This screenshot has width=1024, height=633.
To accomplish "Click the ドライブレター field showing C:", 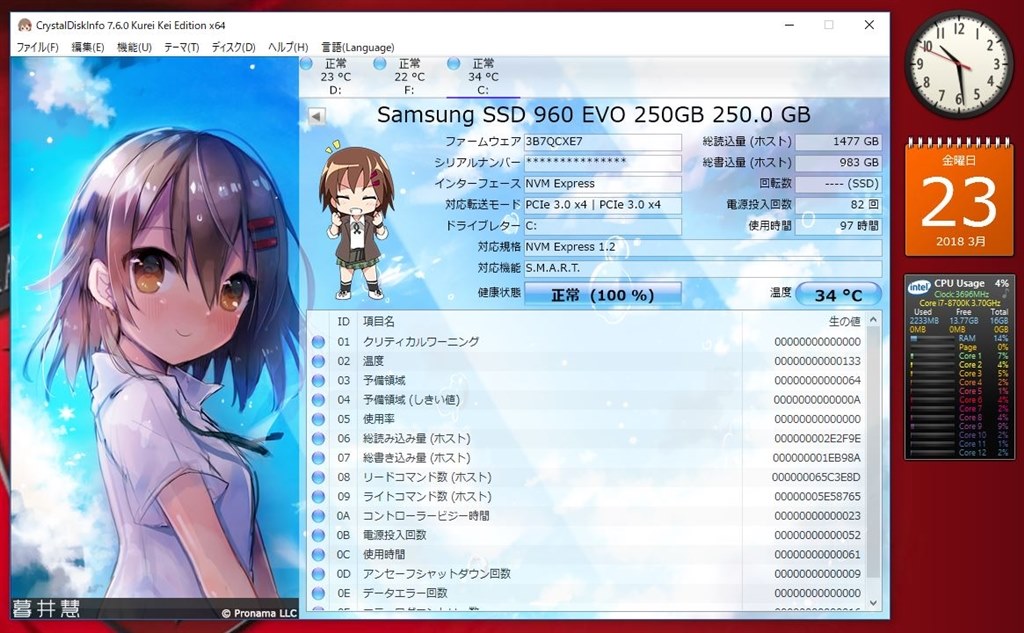I will pos(602,225).
